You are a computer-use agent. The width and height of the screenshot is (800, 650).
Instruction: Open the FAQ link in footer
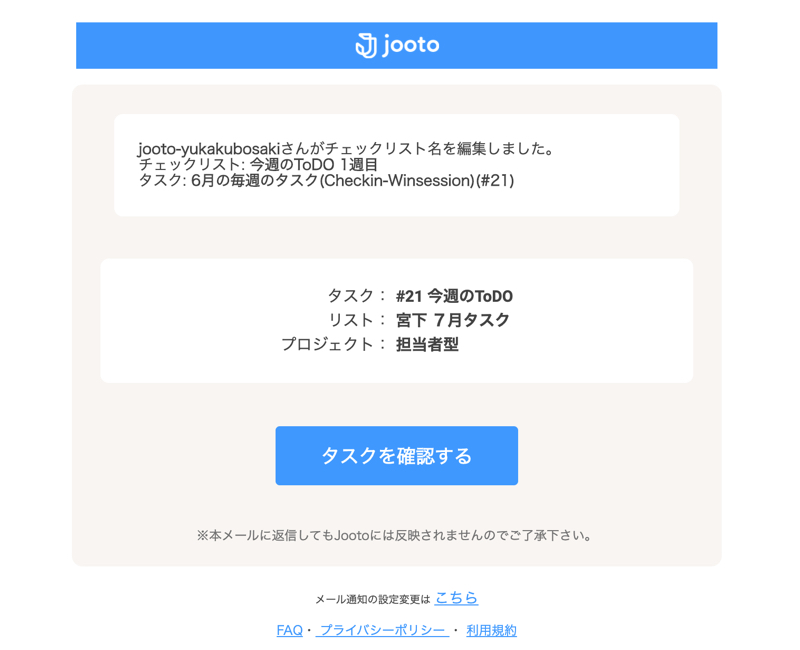(x=289, y=631)
